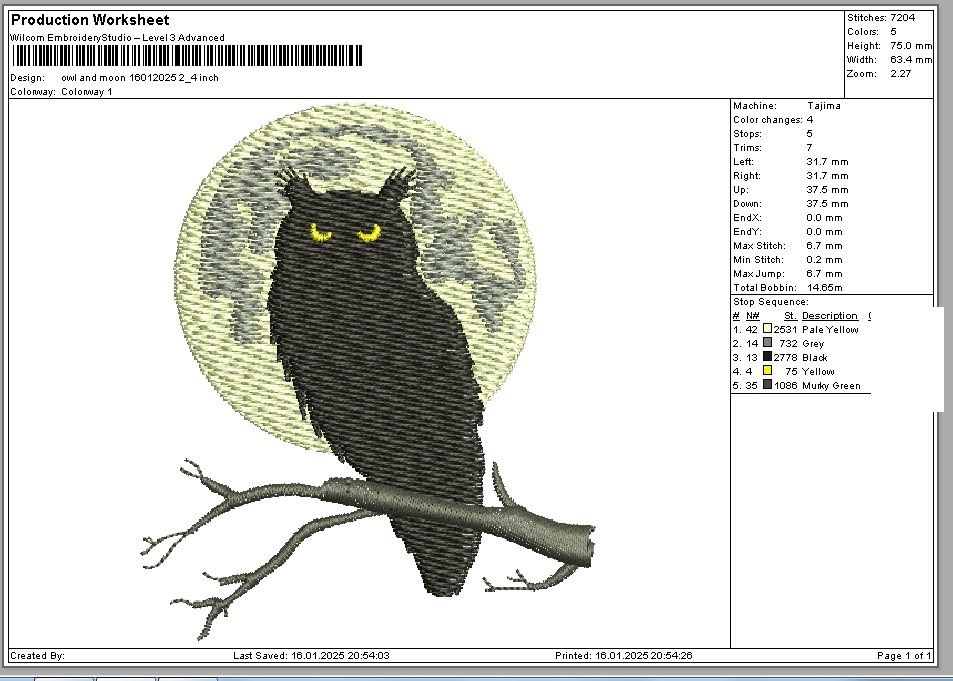Pick the bright Yellow thread swatch
The image size is (953, 681).
[x=767, y=371]
